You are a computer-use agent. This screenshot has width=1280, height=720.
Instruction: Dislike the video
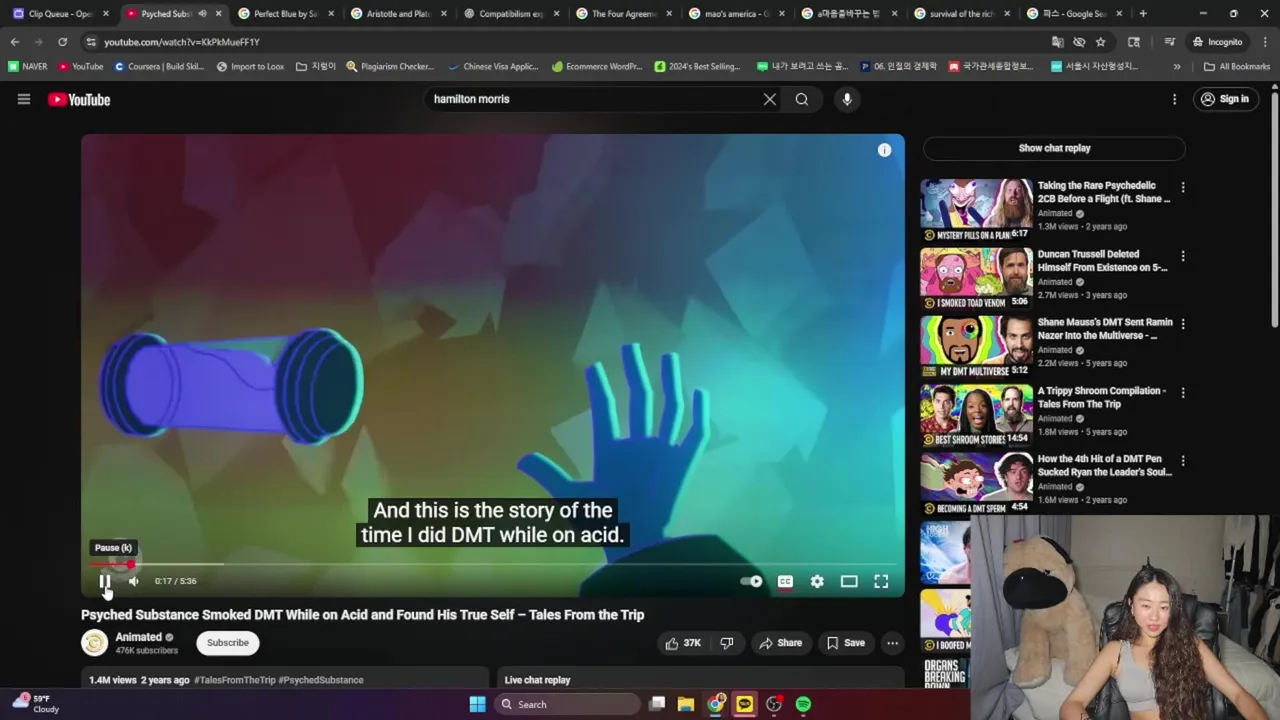coord(728,643)
